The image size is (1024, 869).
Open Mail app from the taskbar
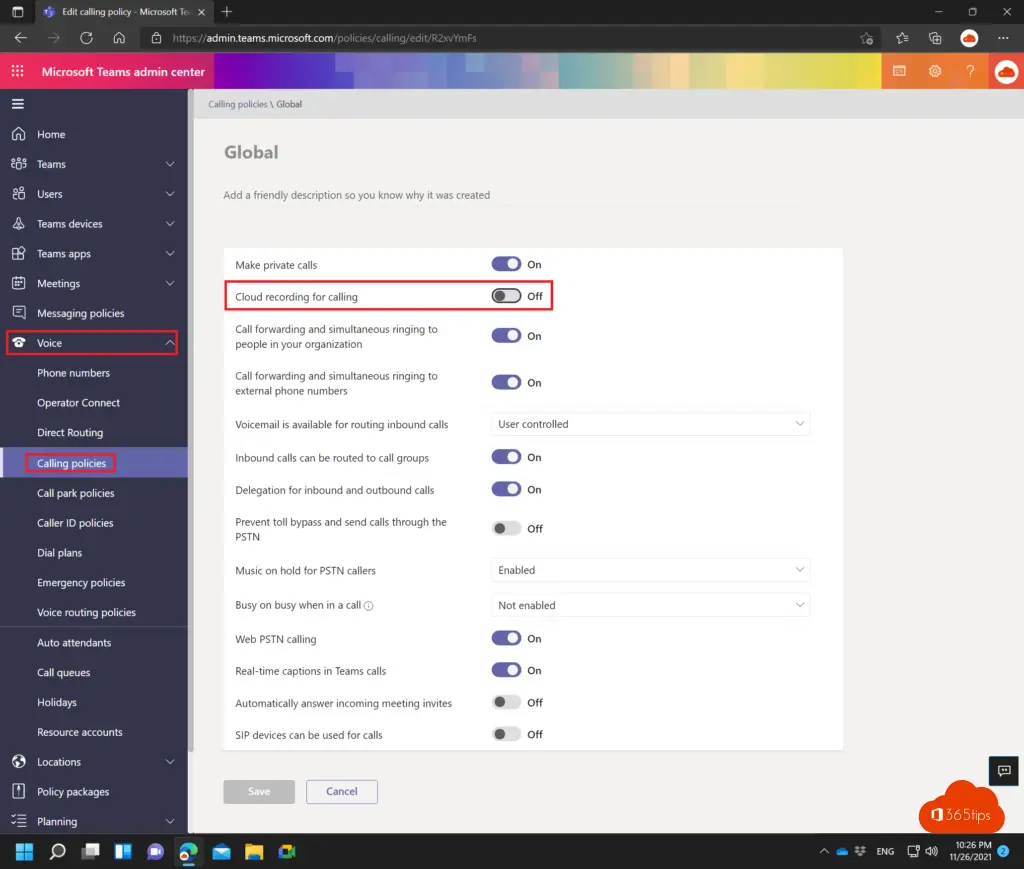[x=221, y=851]
